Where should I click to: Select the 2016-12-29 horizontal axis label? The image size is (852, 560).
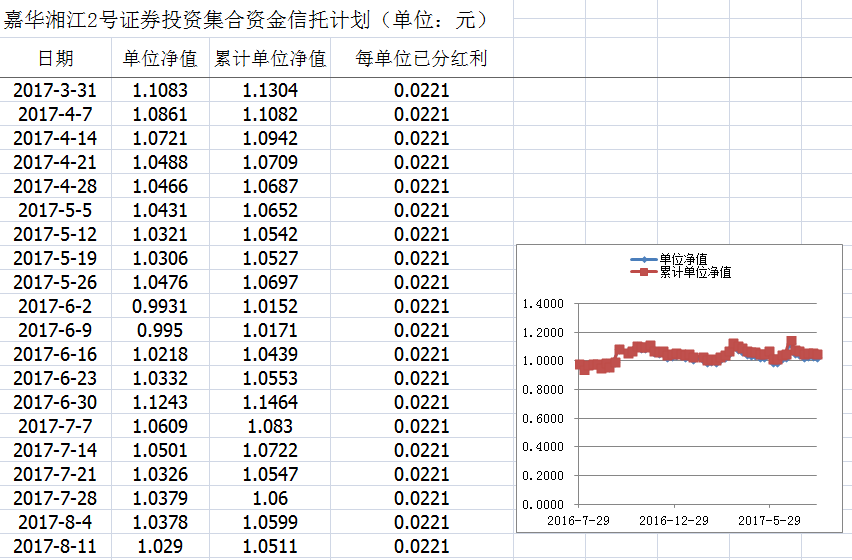[x=673, y=521]
